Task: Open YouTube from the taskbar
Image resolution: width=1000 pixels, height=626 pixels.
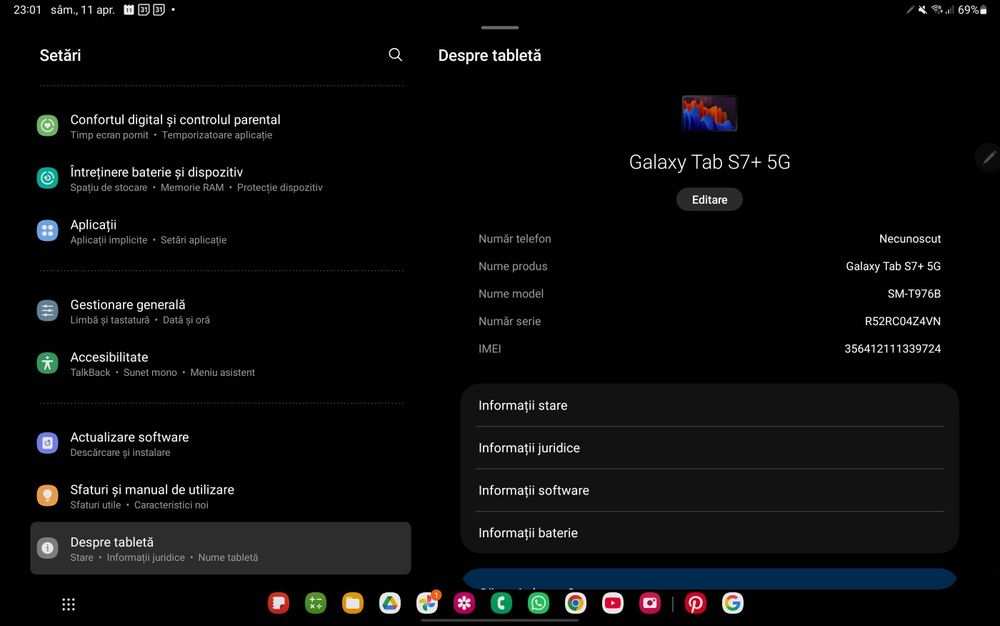Action: pyautogui.click(x=613, y=603)
